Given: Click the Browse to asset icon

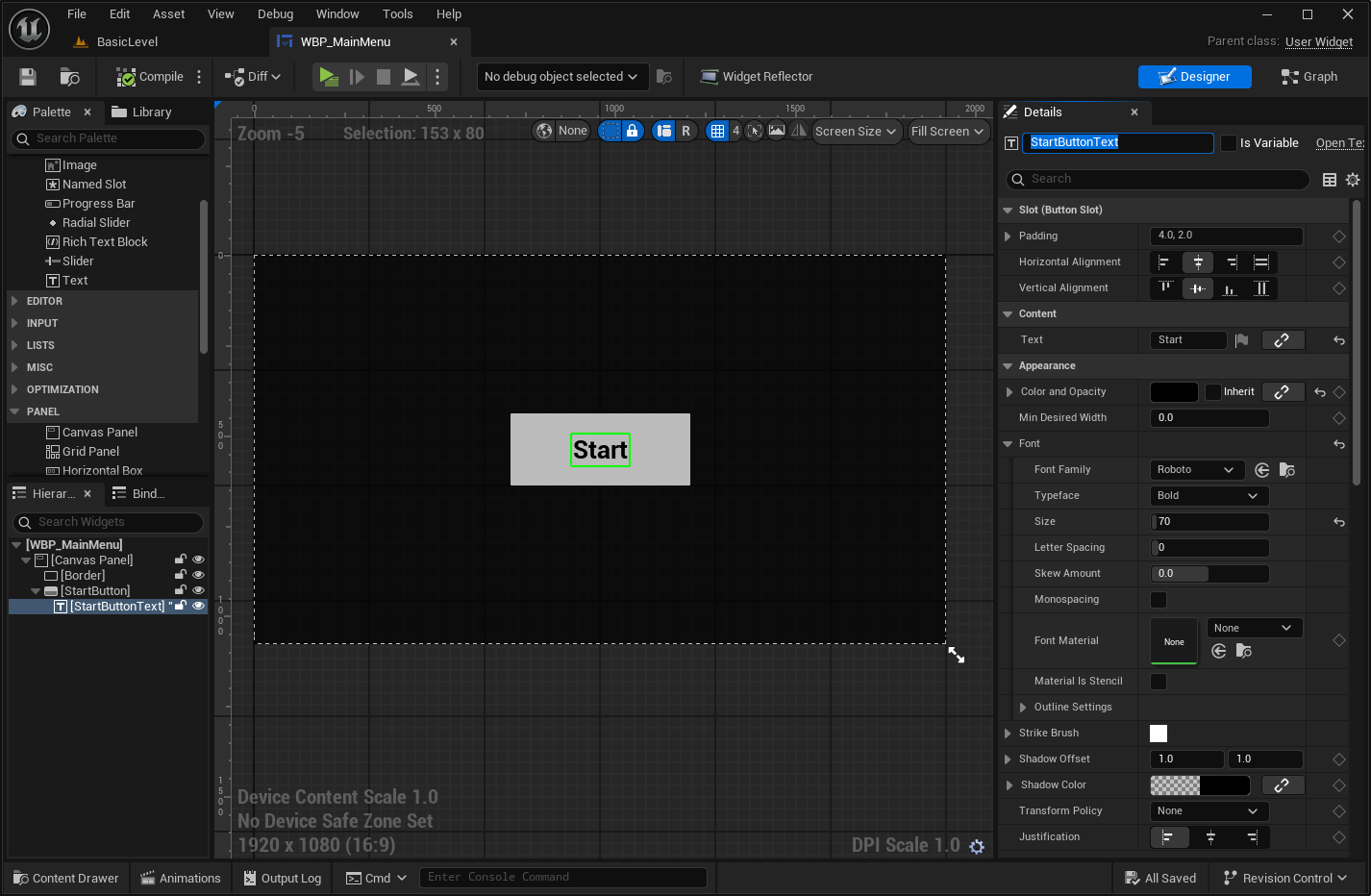Looking at the screenshot, I should [70, 77].
